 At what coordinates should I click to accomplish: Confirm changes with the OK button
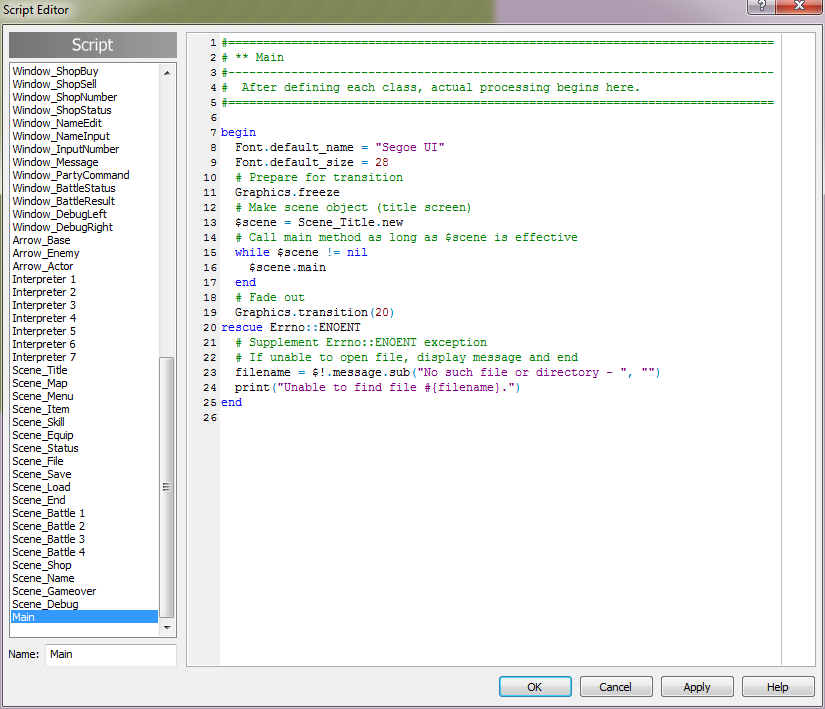tap(534, 686)
